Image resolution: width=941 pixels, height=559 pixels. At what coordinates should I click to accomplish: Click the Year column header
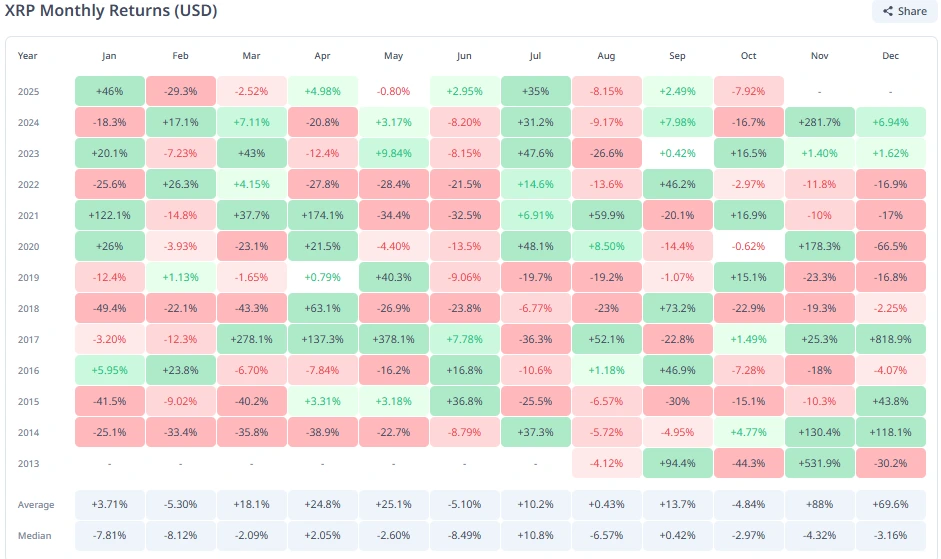point(27,56)
